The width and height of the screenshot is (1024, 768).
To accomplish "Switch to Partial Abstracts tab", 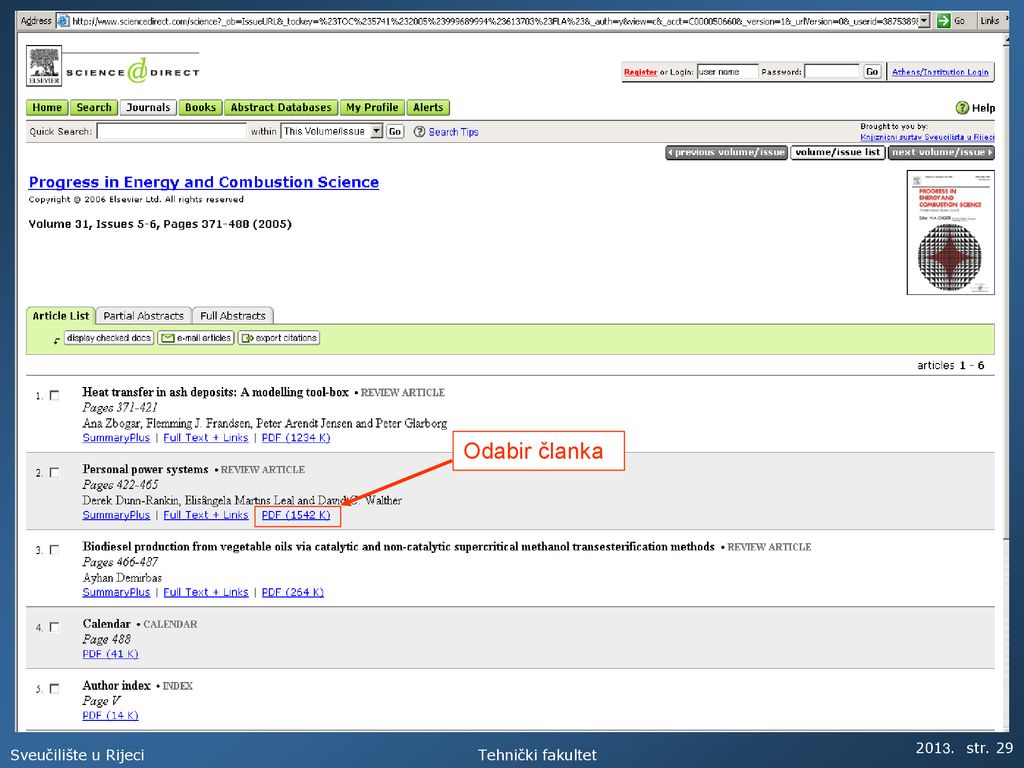I will click(144, 315).
